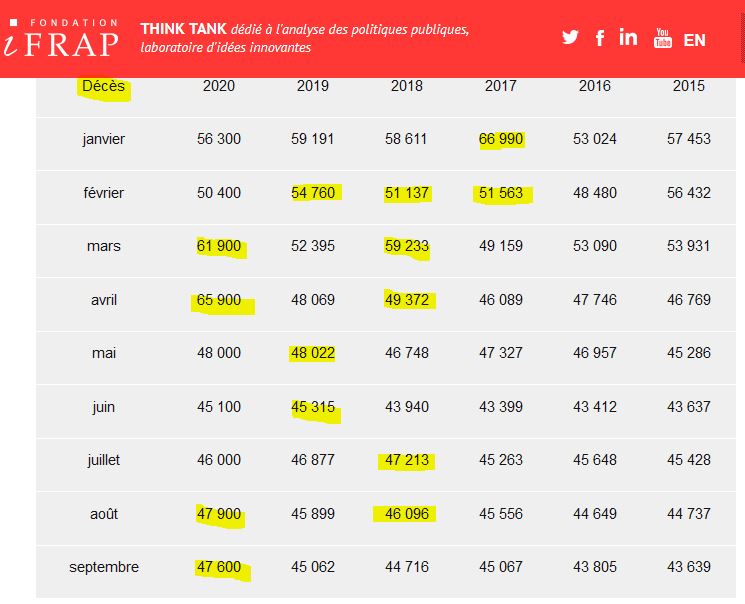The image size is (745, 604).
Task: Select the septembre 2020 value 47 600
Action: pos(219,567)
